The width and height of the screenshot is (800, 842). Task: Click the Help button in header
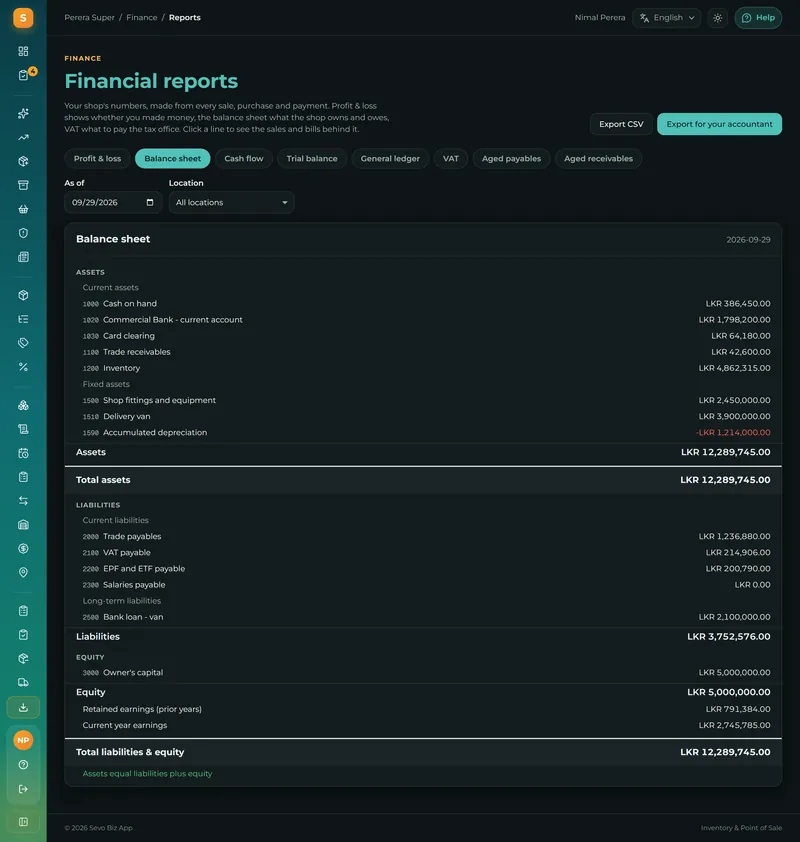click(x=758, y=18)
